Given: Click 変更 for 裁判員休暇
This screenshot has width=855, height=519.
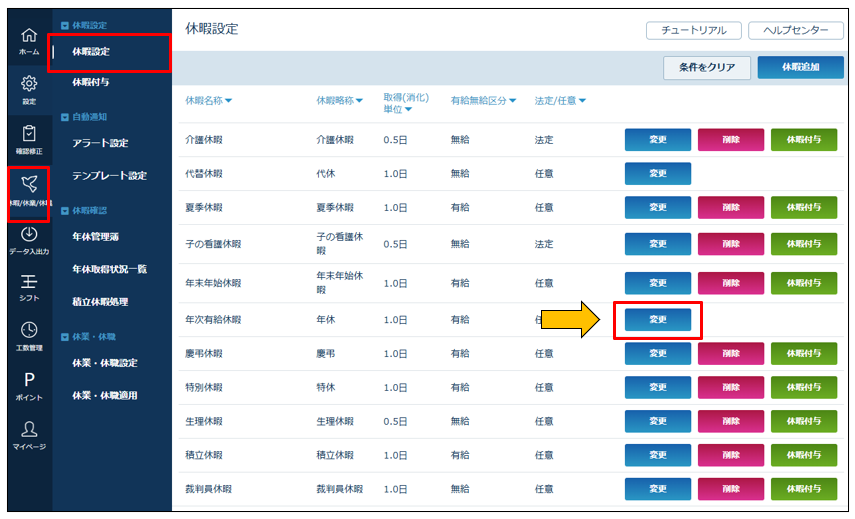Looking at the screenshot, I should tap(658, 488).
